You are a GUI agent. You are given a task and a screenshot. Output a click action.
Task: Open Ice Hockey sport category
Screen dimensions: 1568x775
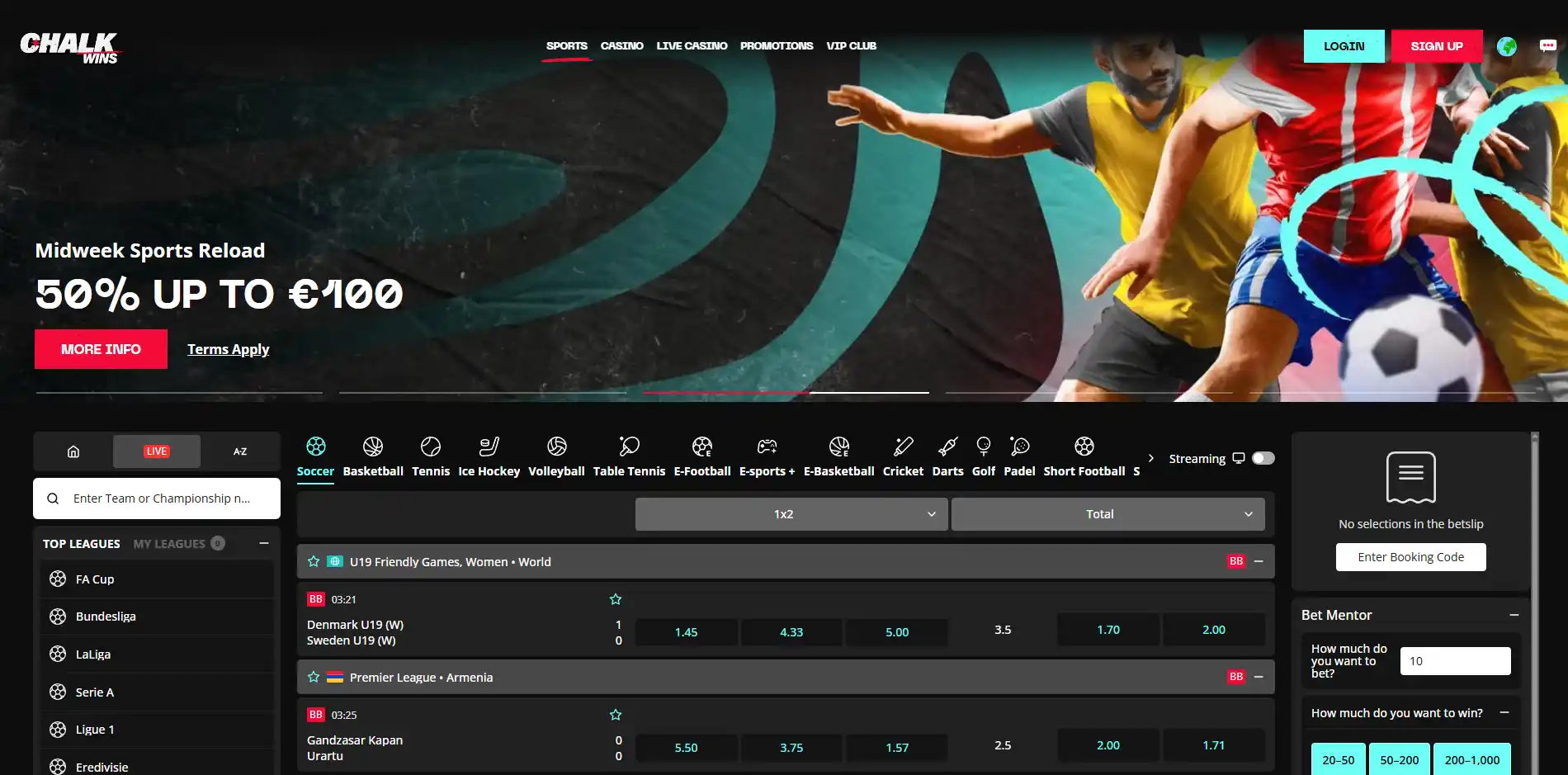point(489,457)
